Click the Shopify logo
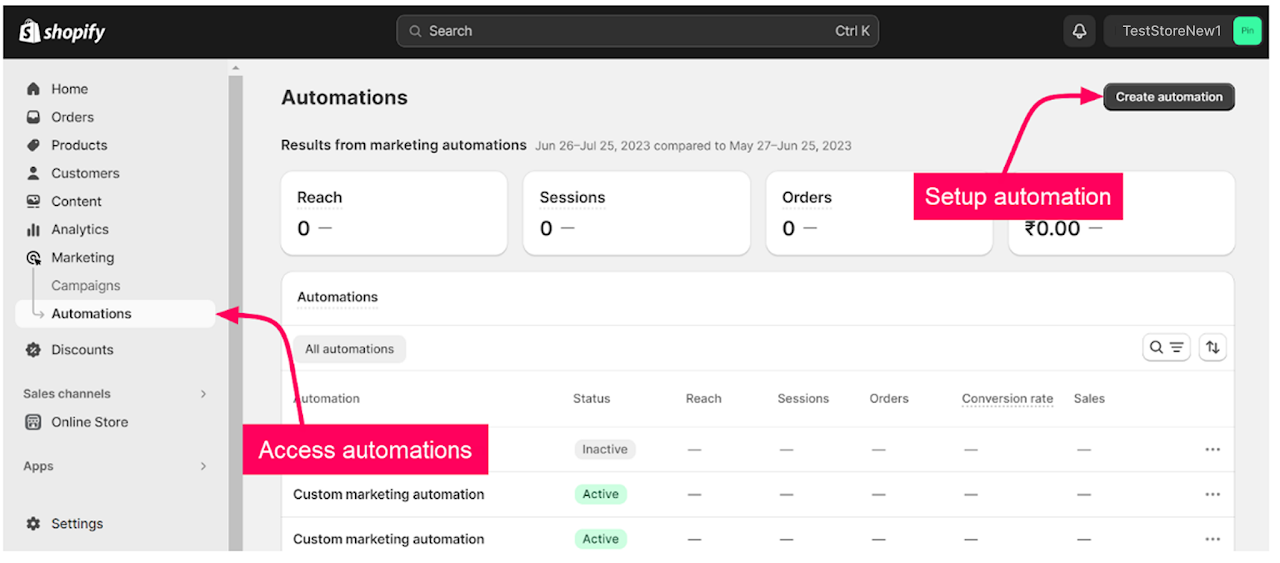 tap(62, 32)
